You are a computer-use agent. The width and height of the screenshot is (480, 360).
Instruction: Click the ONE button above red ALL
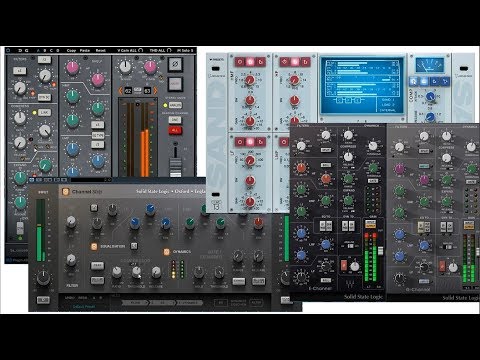175,120
